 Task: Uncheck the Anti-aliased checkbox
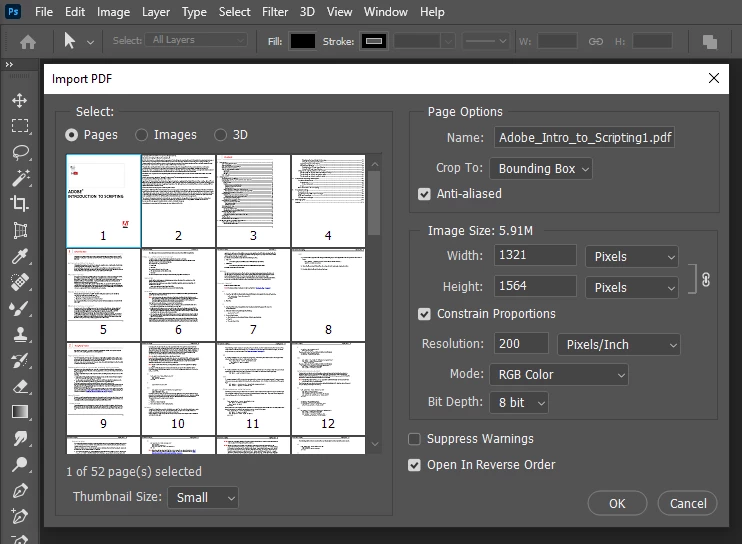click(424, 194)
